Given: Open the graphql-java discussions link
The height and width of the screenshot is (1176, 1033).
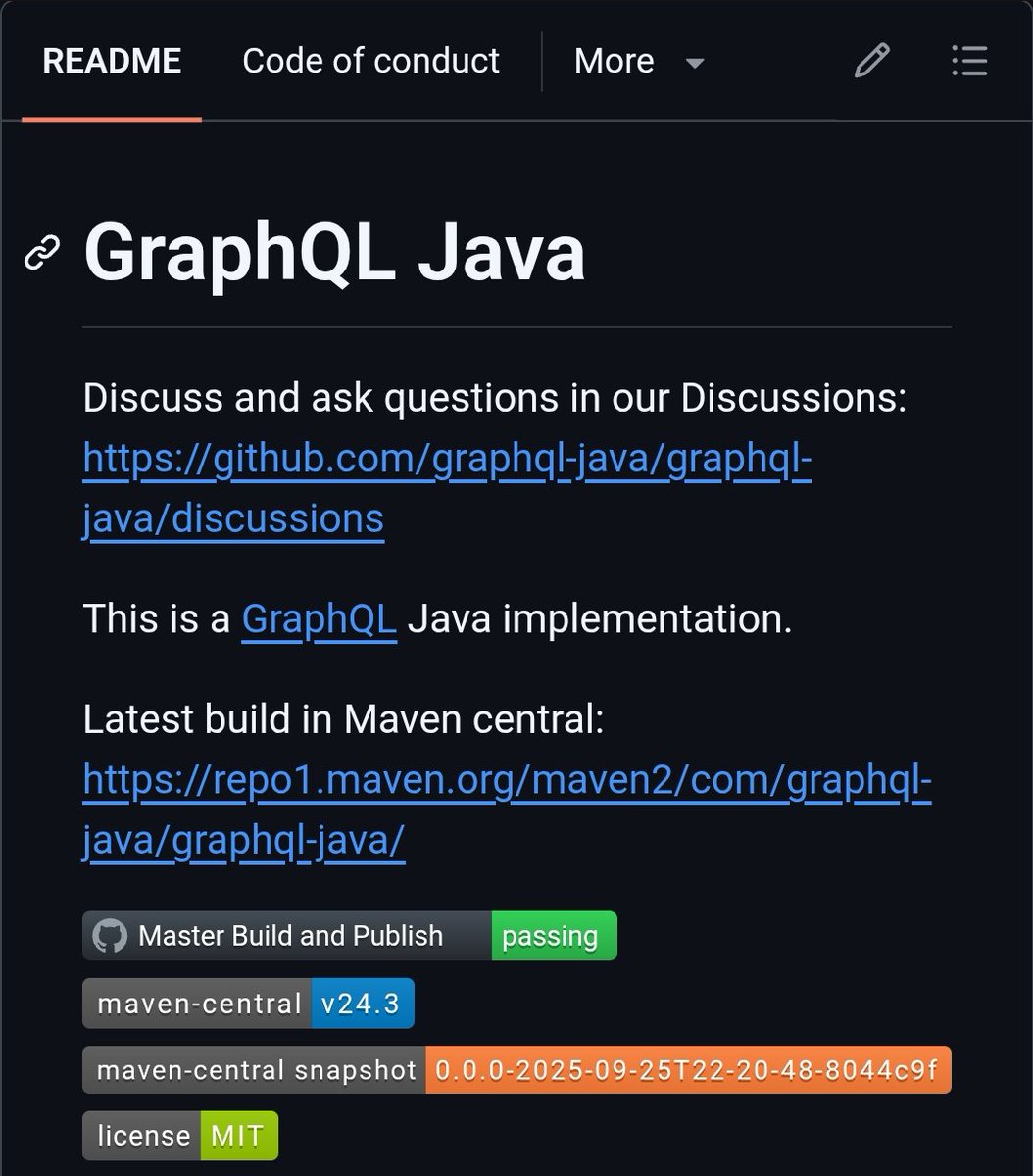Looking at the screenshot, I should tap(447, 488).
